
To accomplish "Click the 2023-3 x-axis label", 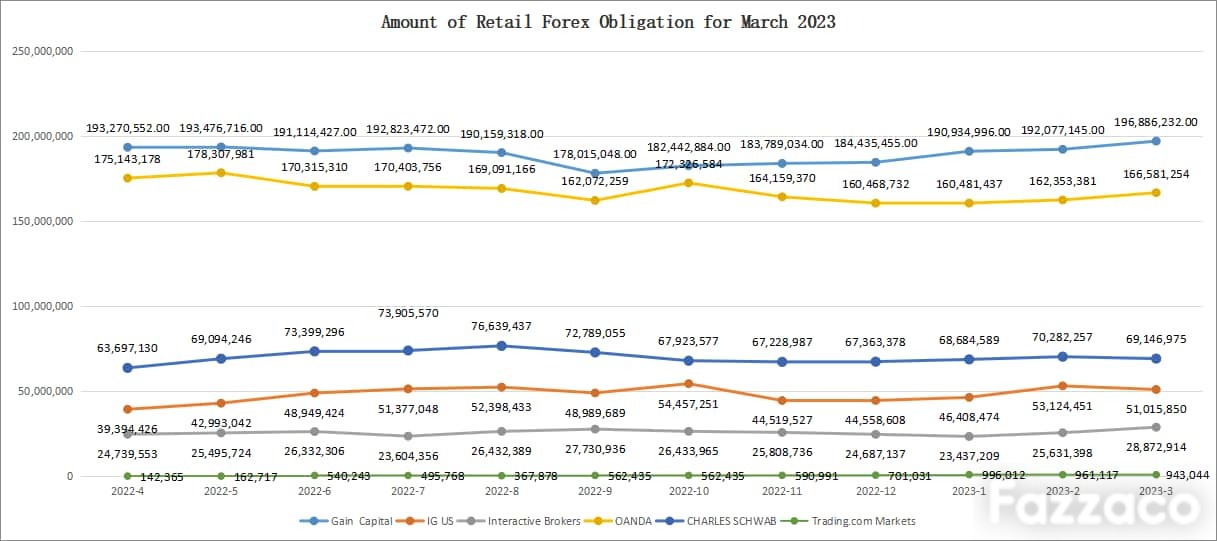I will (x=1156, y=492).
